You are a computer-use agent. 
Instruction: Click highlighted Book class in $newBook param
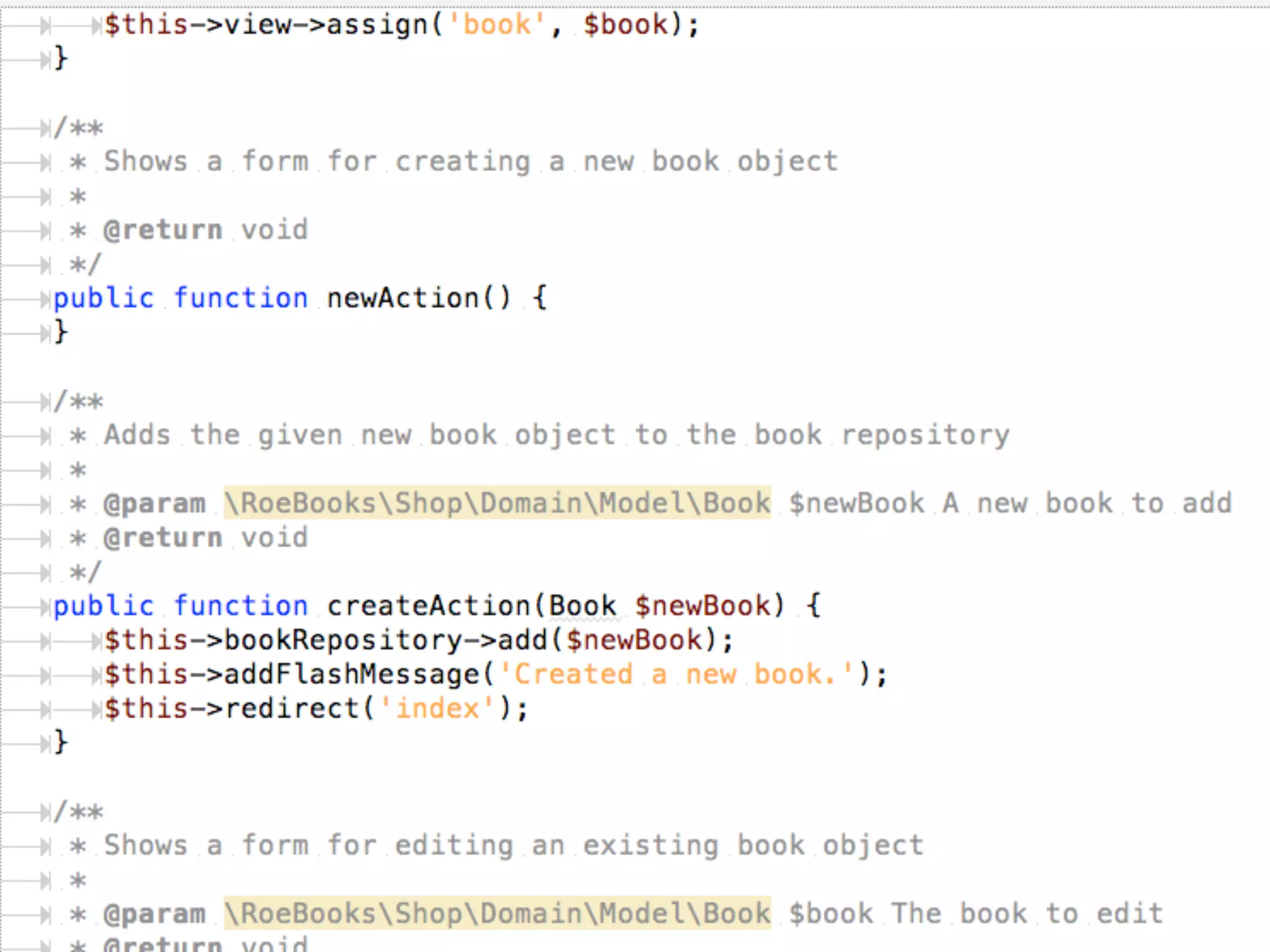pyautogui.click(x=497, y=503)
